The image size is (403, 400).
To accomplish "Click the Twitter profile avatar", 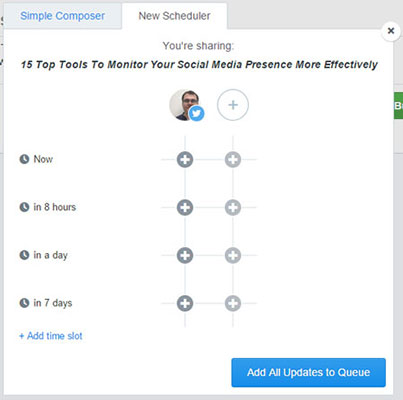I will click(185, 105).
